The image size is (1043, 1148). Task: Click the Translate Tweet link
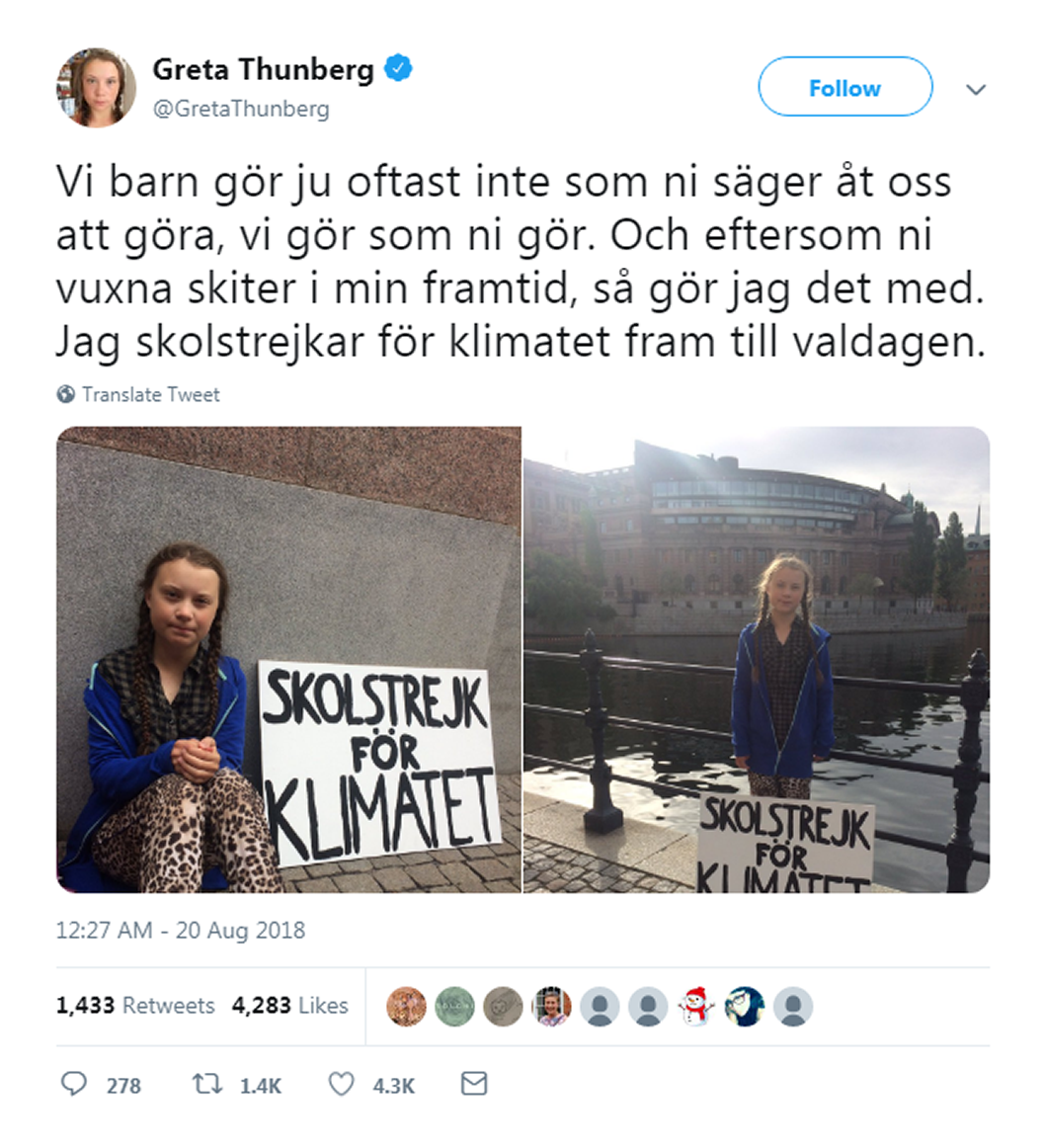(151, 394)
